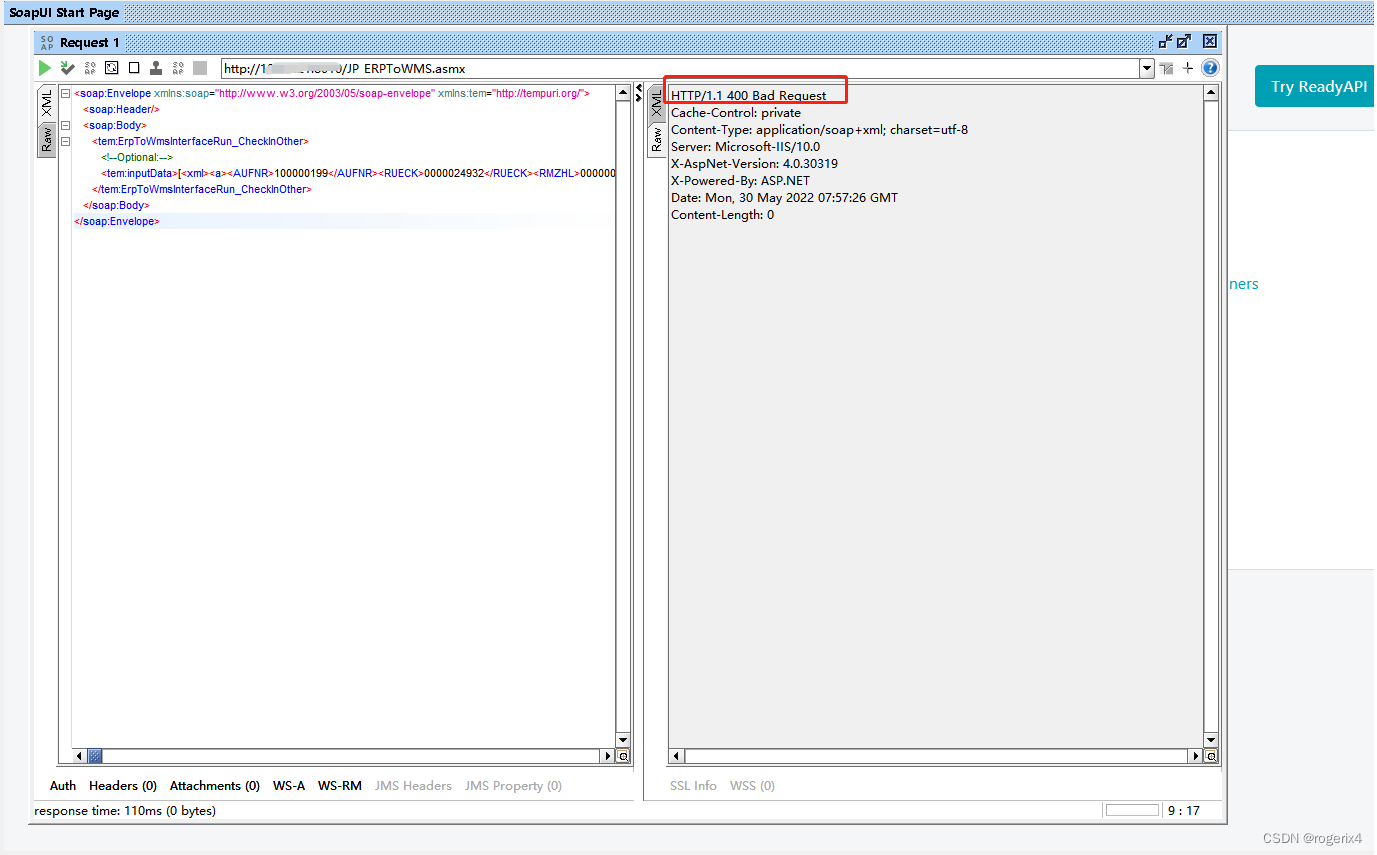Click the 'Server: Microsoft-IIS/10.0' line
The width and height of the screenshot is (1377, 855).
pos(745,147)
